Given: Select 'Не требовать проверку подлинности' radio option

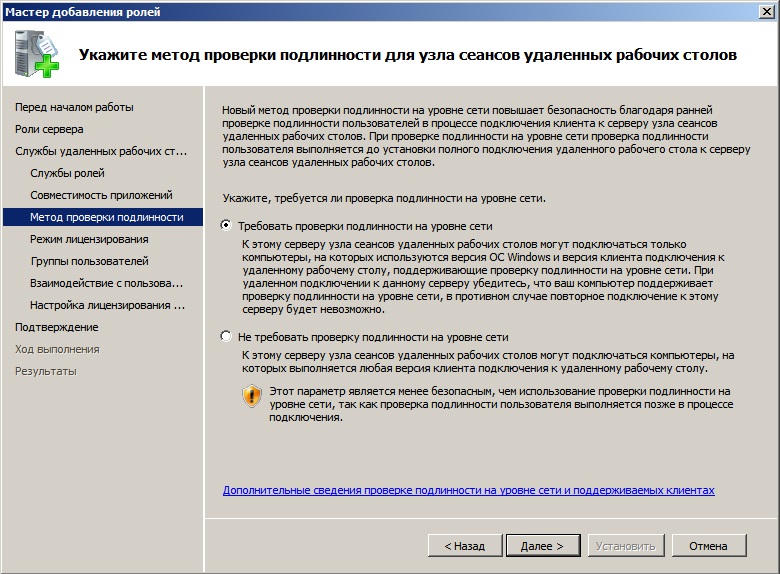Looking at the screenshot, I should tap(226, 337).
